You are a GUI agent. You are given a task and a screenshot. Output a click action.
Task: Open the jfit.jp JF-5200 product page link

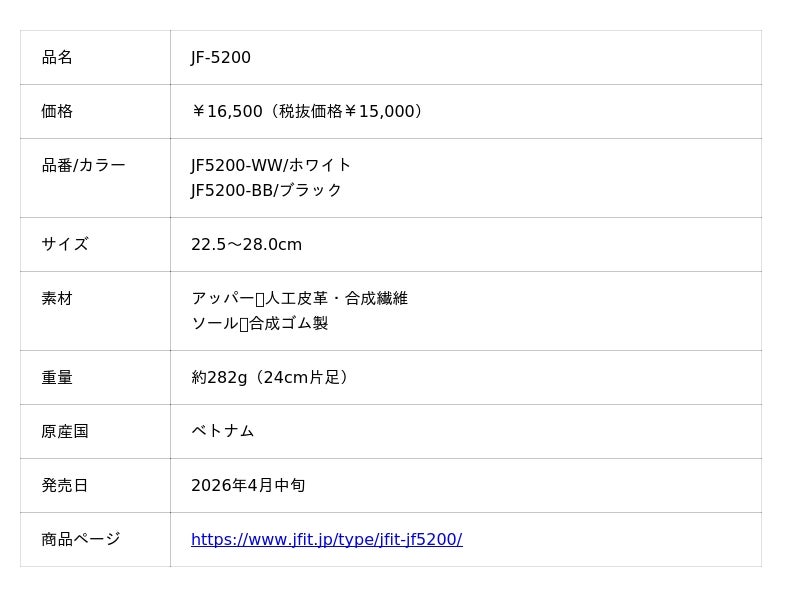pos(326,540)
